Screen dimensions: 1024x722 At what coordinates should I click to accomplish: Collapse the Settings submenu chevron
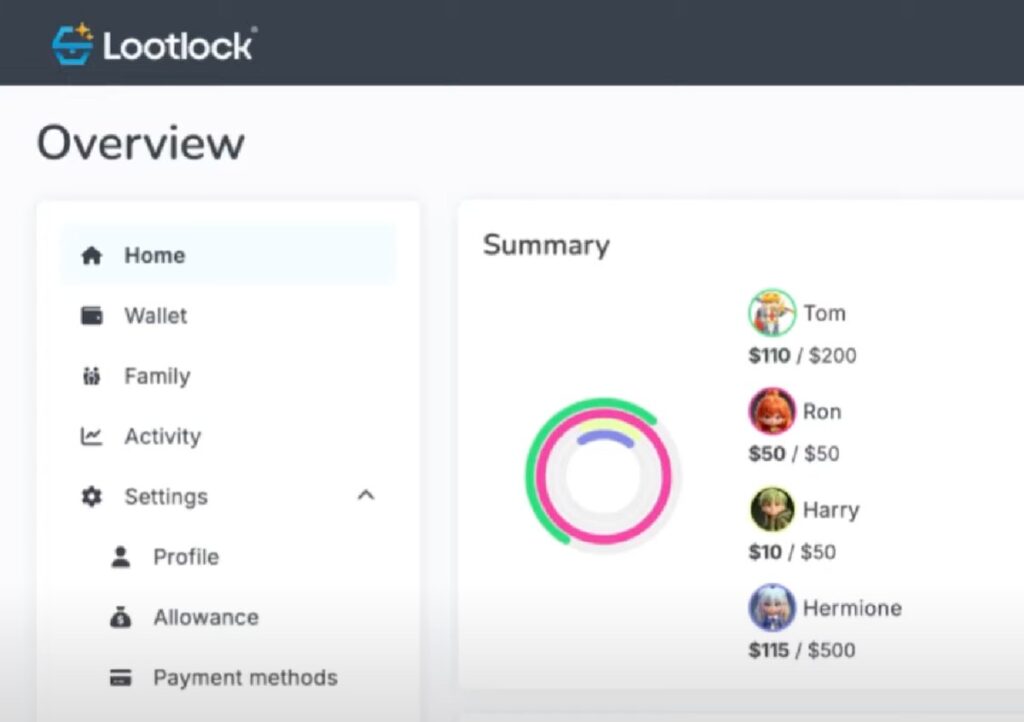[366, 496]
